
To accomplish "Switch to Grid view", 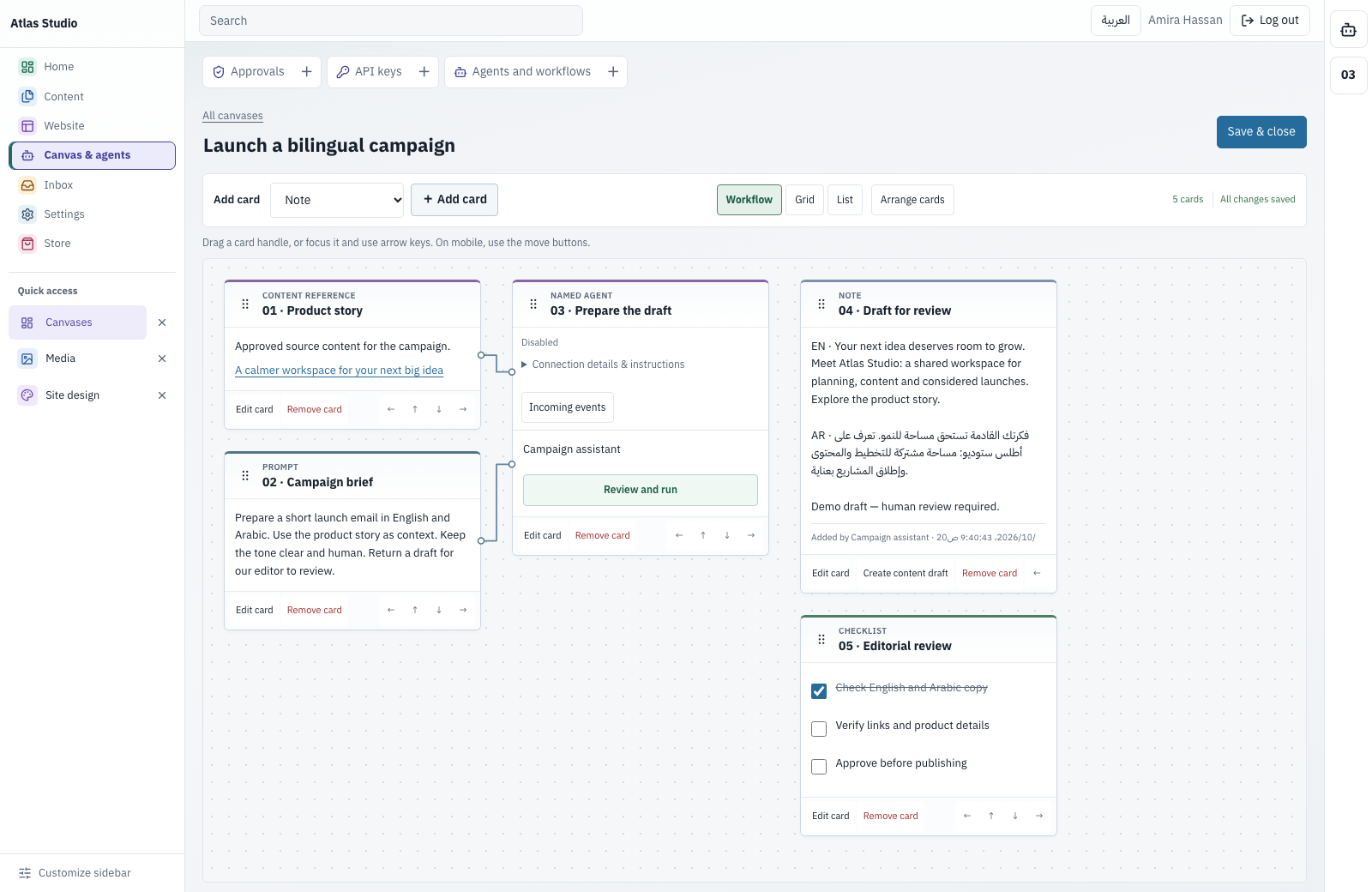I will point(804,200).
